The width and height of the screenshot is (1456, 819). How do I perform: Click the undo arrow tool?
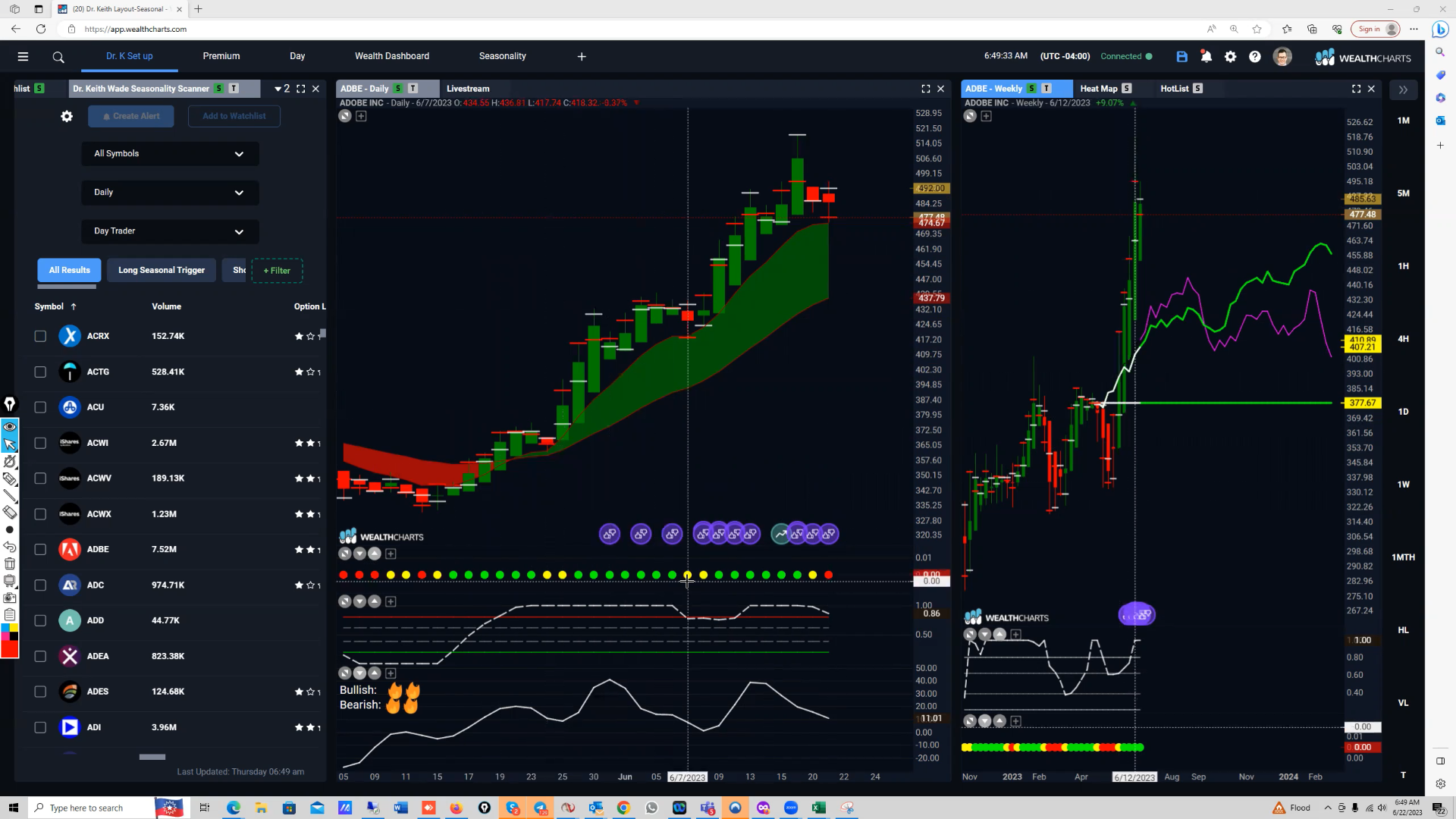pos(10,547)
